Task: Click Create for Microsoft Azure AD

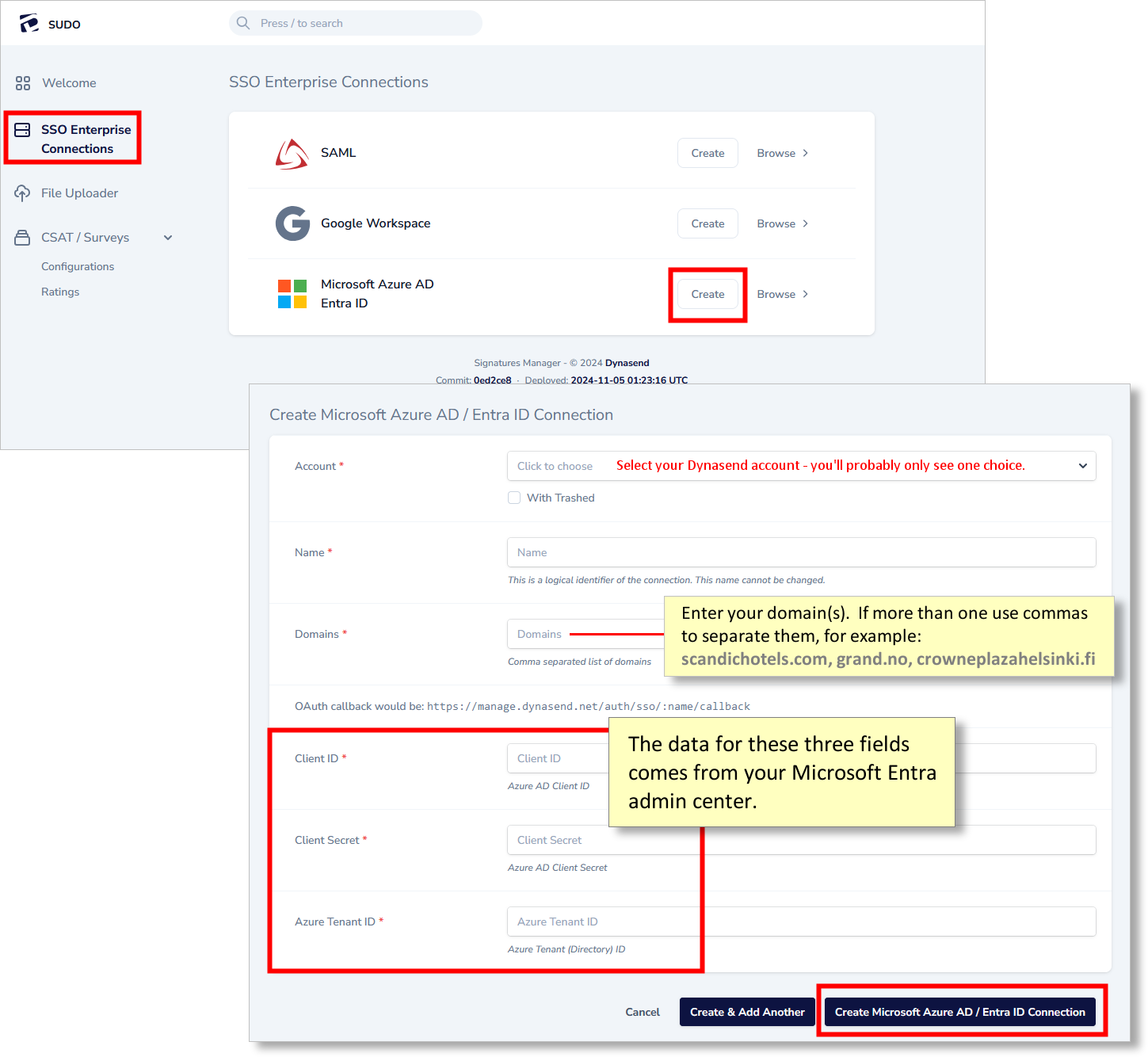Action: click(x=707, y=294)
